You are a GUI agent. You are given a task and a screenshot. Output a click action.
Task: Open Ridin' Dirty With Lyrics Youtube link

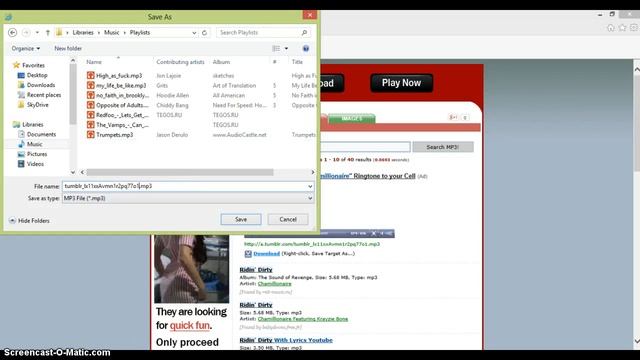(x=286, y=340)
